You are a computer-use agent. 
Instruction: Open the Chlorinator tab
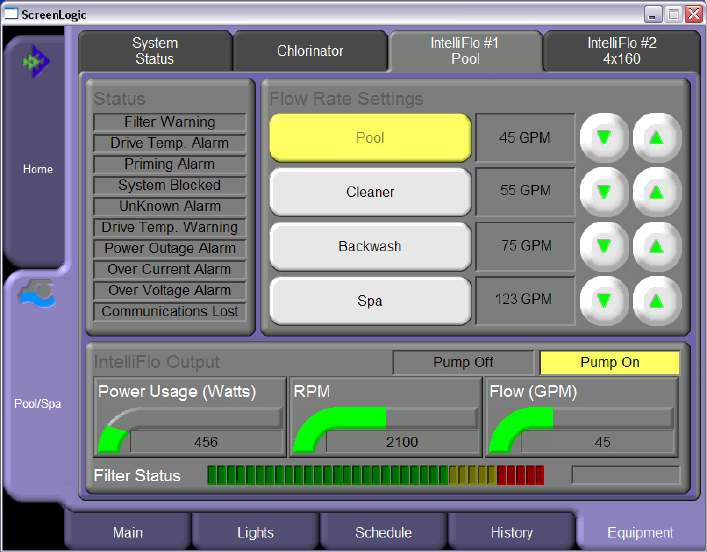point(310,51)
